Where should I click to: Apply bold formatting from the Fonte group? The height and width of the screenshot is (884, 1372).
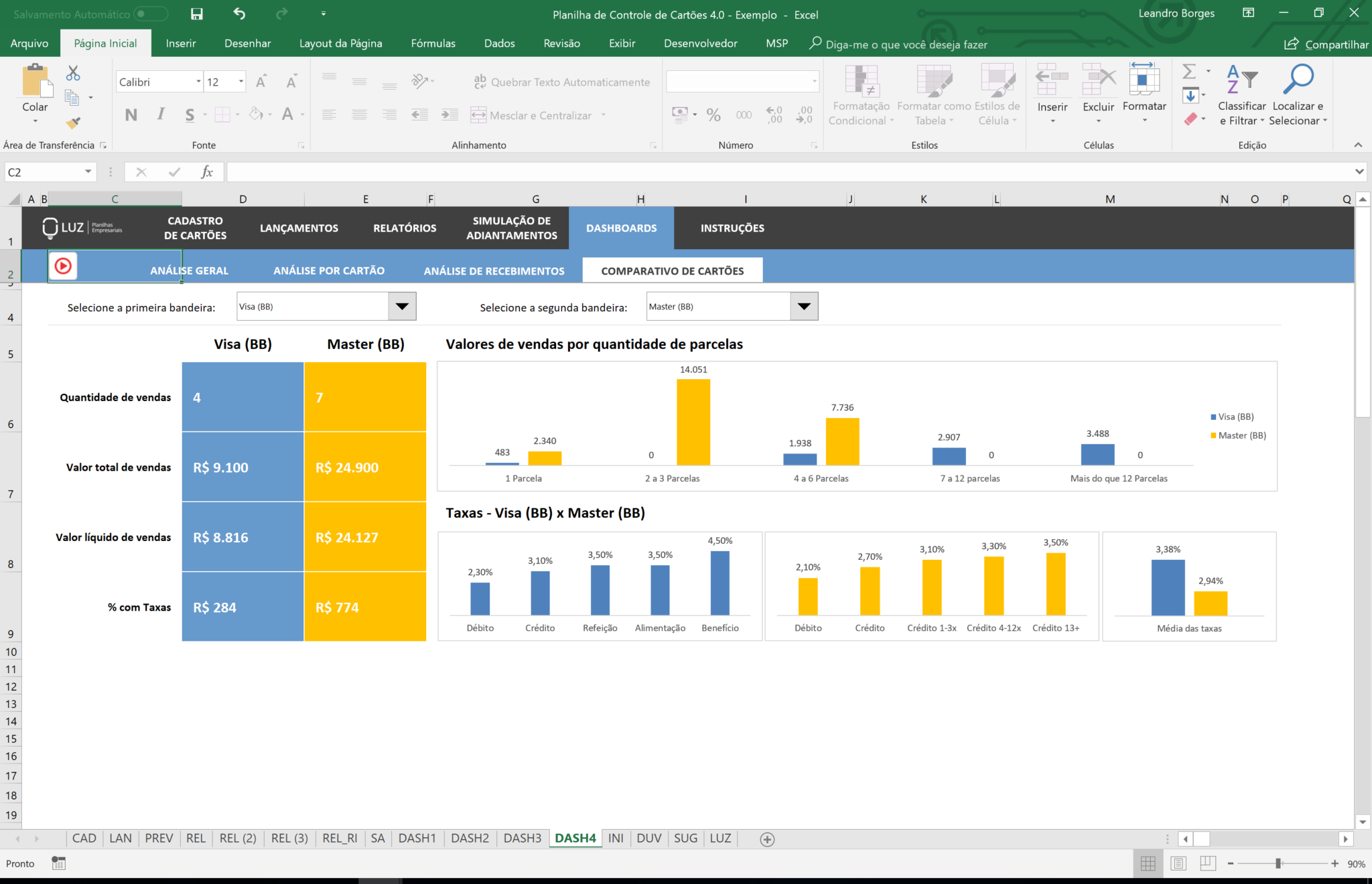point(131,115)
